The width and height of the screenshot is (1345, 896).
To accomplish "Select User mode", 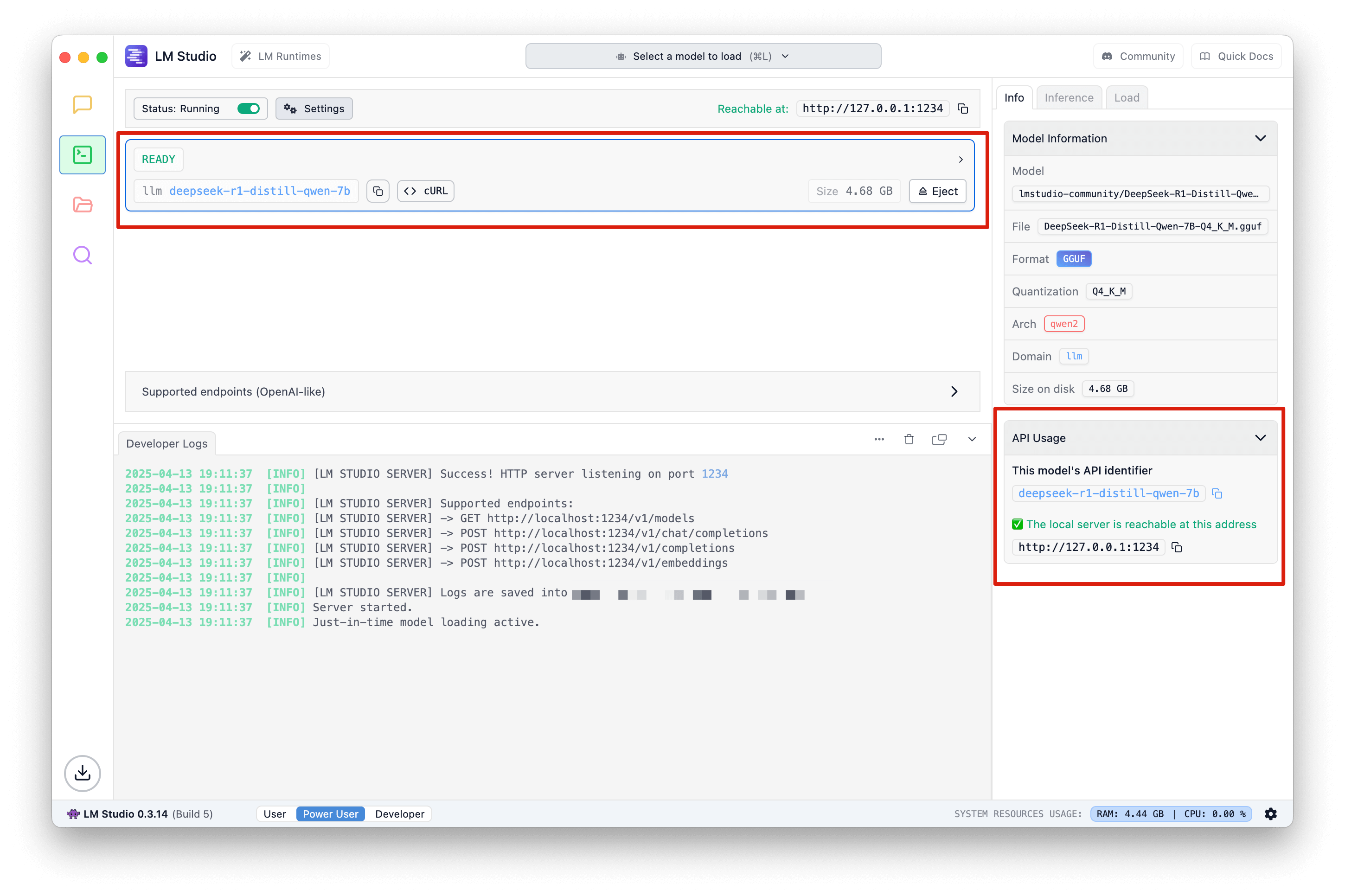I will pos(274,814).
